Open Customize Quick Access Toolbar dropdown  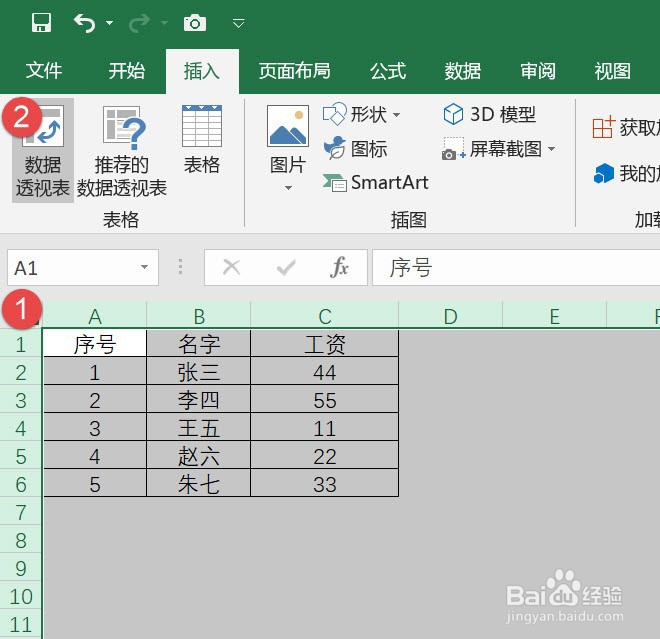(x=239, y=23)
